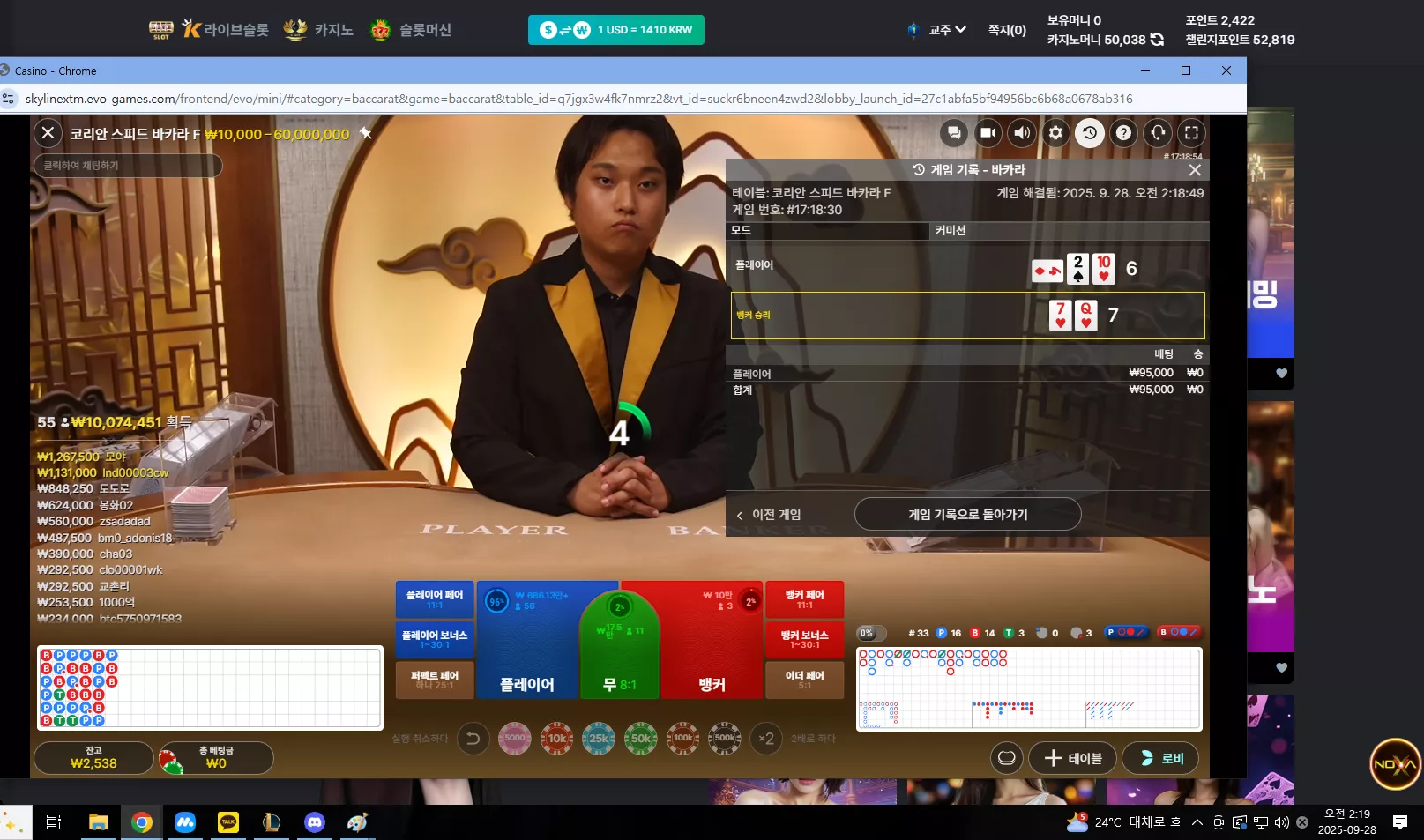Viewport: 1424px width, 840px height.
Task: Switch to fullscreen with the expand icon
Action: 1191,133
